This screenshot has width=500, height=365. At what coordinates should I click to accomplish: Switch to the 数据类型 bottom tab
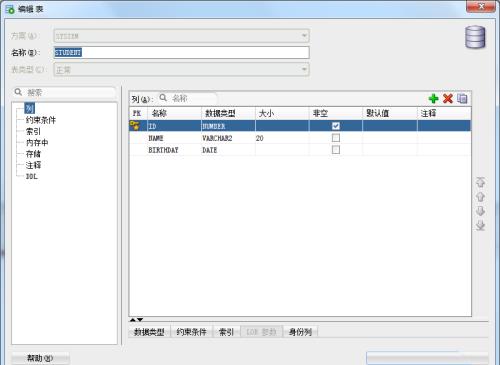pos(149,332)
